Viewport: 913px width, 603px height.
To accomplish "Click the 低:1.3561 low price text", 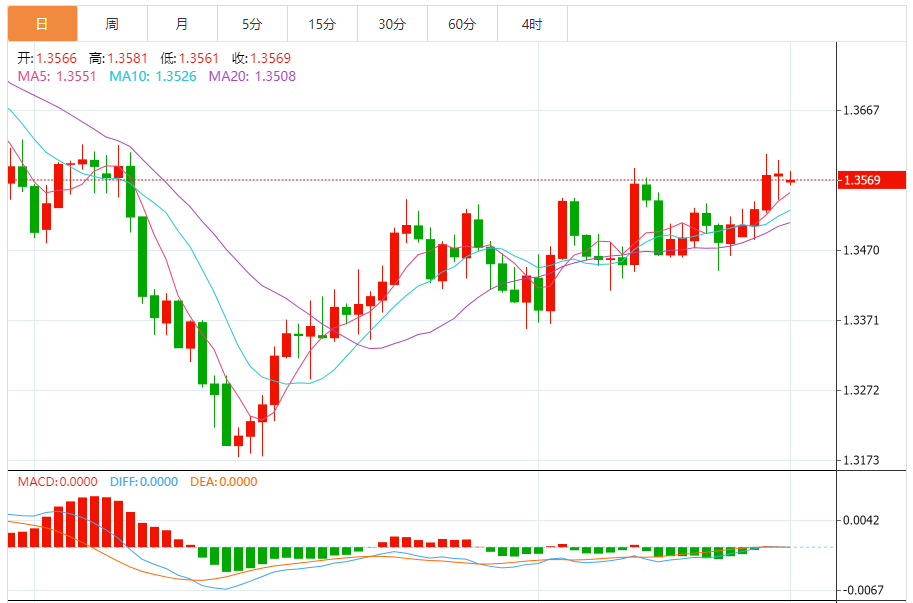I will tap(189, 58).
